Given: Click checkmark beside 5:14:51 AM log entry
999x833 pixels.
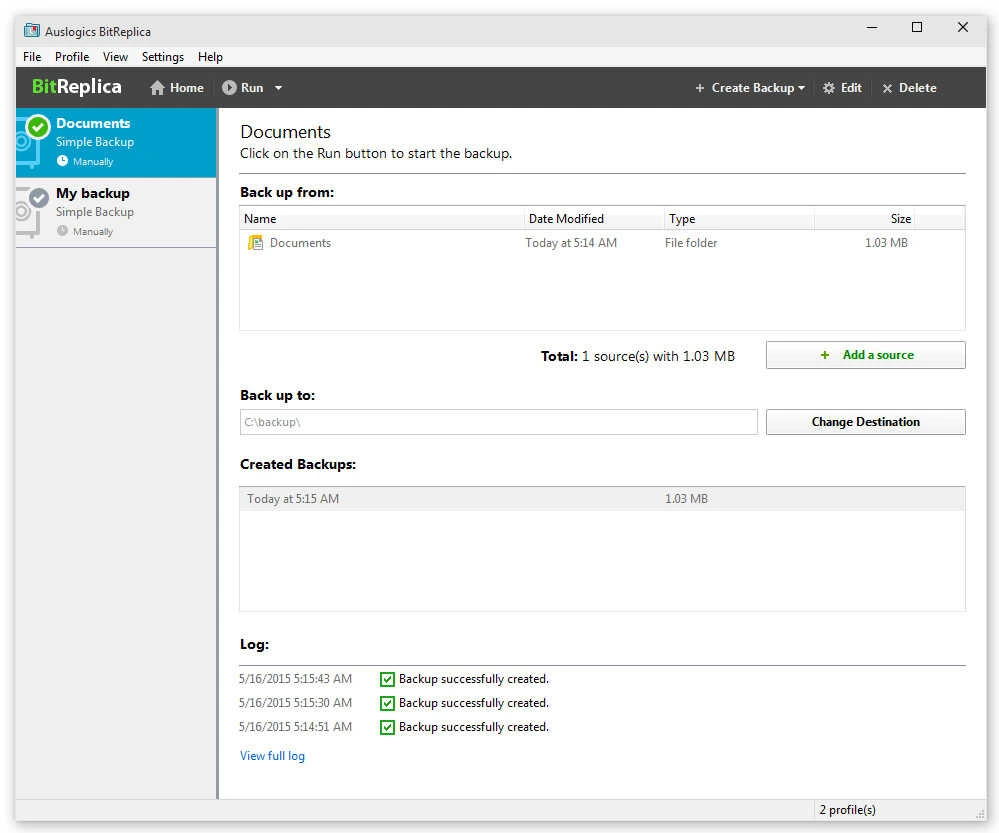Looking at the screenshot, I should point(387,727).
